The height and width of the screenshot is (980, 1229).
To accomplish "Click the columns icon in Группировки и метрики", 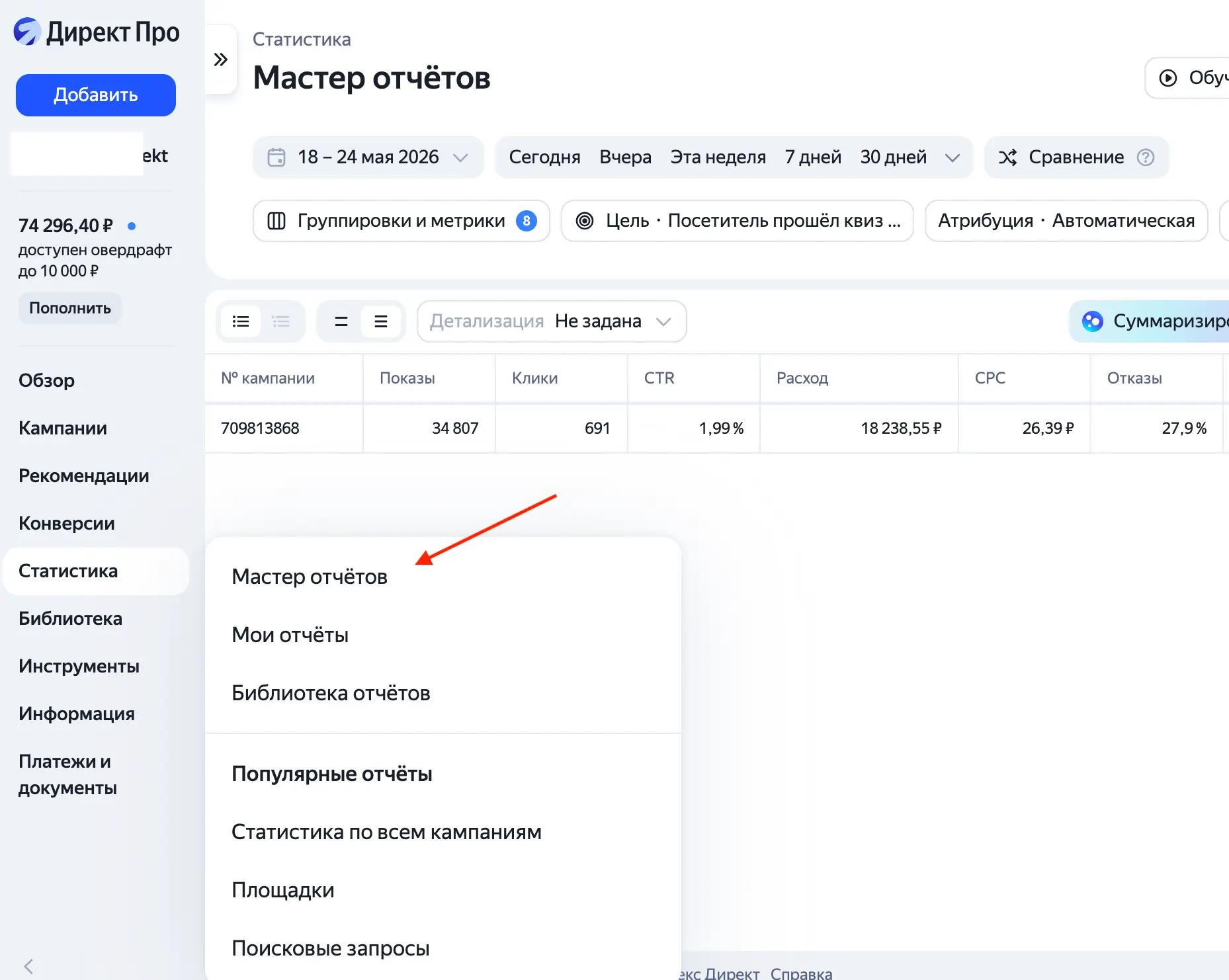I will pyautogui.click(x=276, y=221).
